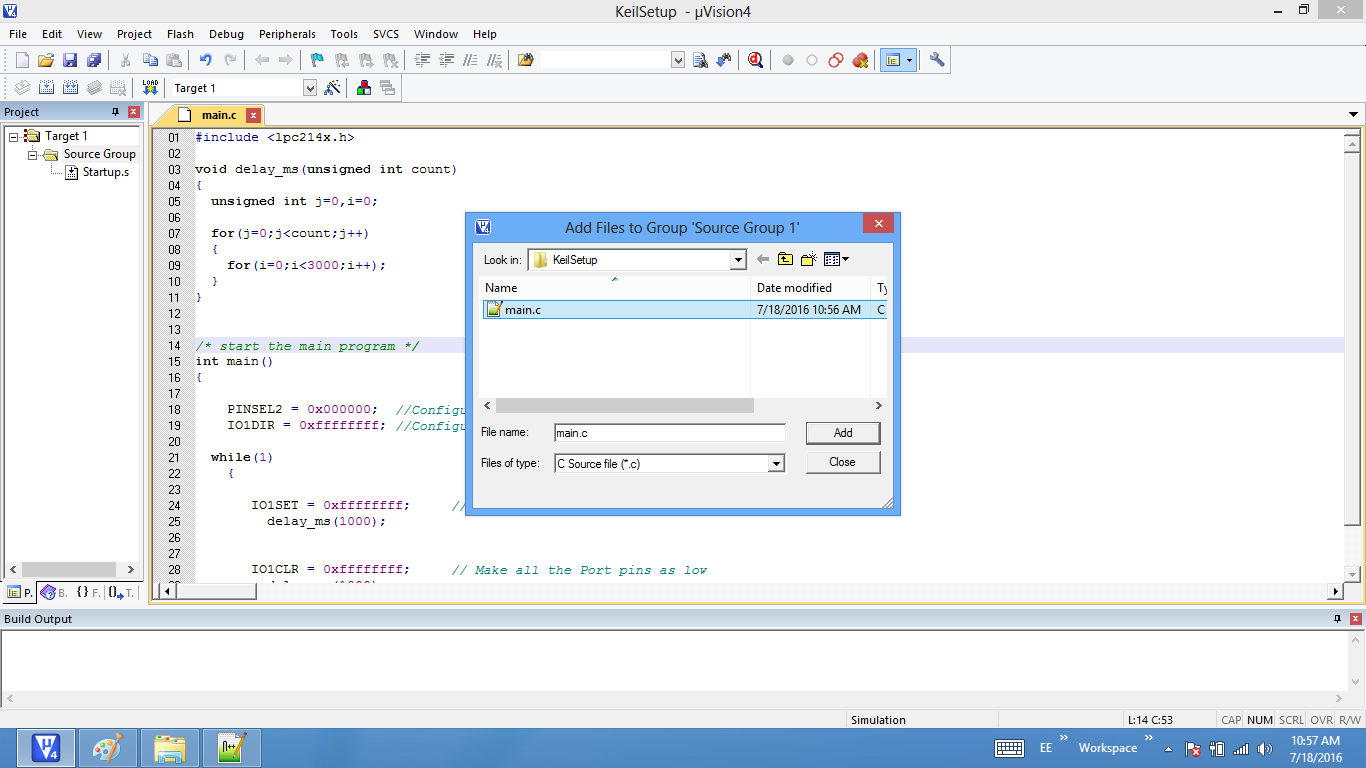Open the SVCS menu
This screenshot has width=1366, height=768.
point(386,34)
